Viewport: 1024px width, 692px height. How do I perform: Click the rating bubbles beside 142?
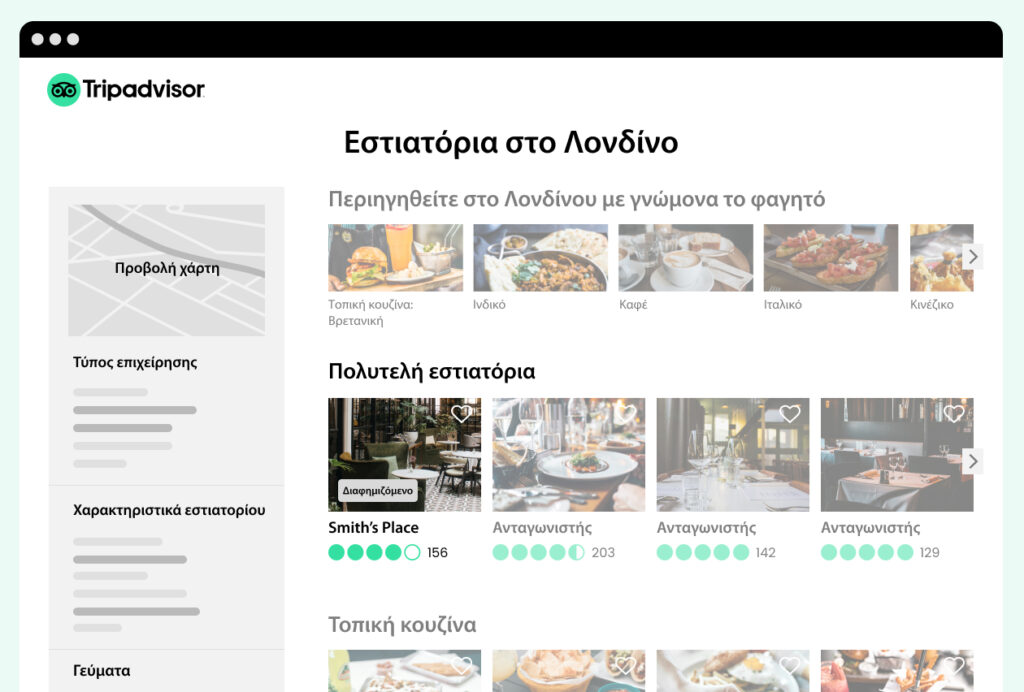pyautogui.click(x=703, y=552)
